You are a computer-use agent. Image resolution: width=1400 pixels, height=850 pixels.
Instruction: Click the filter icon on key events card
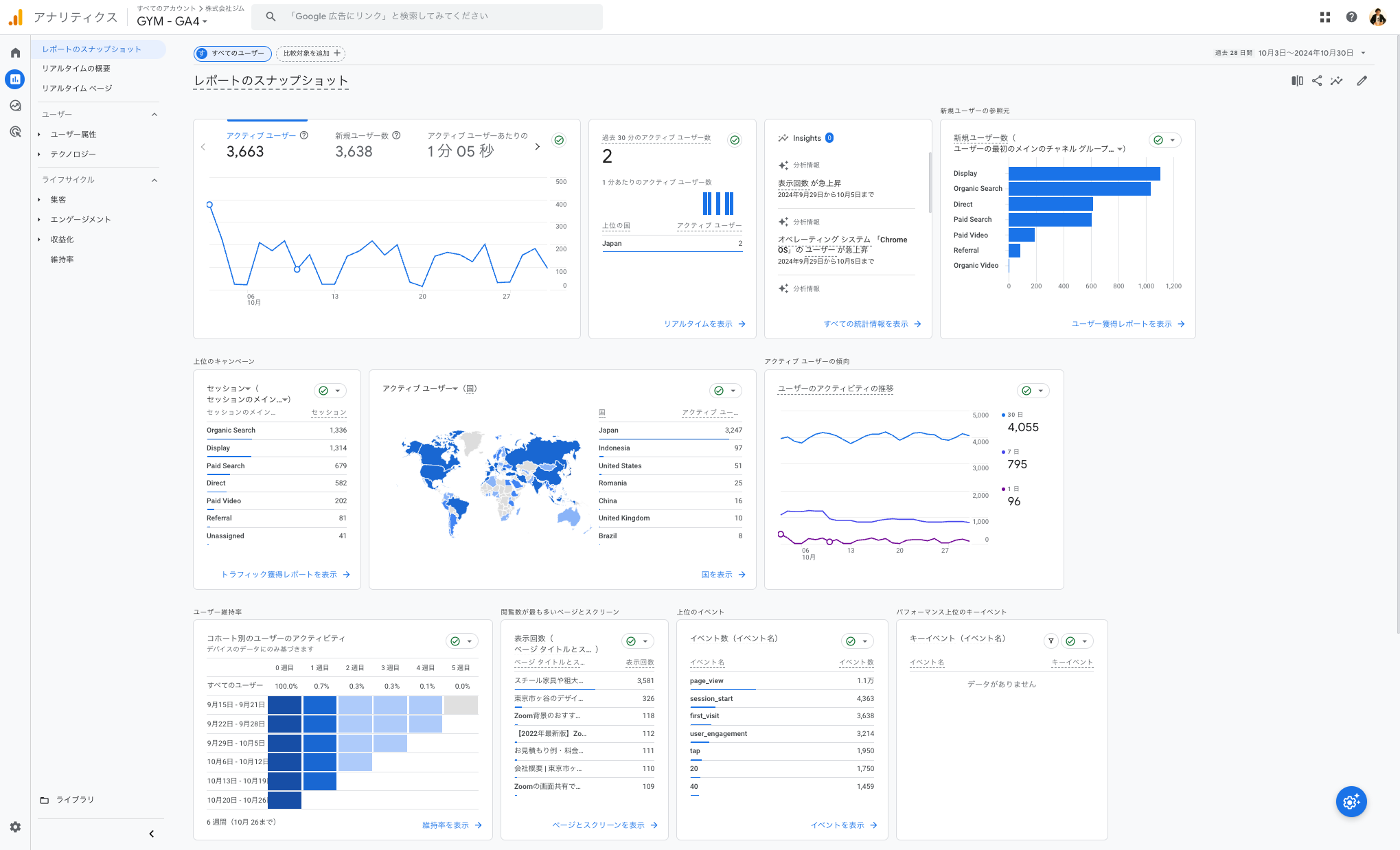[x=1051, y=641]
